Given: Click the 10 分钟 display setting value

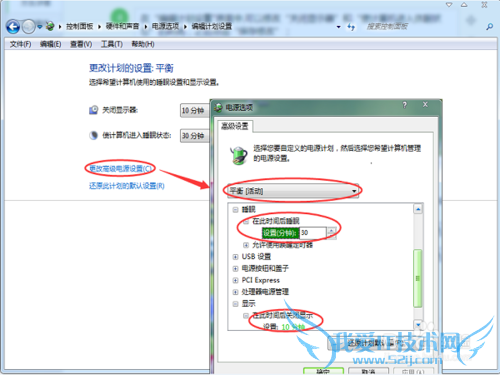Looking at the screenshot, I should point(293,327).
